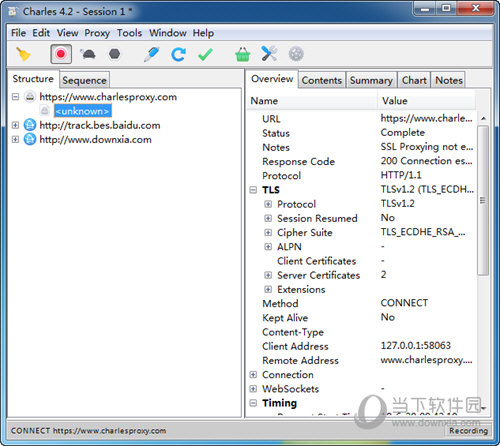Click the compose pen icon
This screenshot has height=446, width=500.
151,54
